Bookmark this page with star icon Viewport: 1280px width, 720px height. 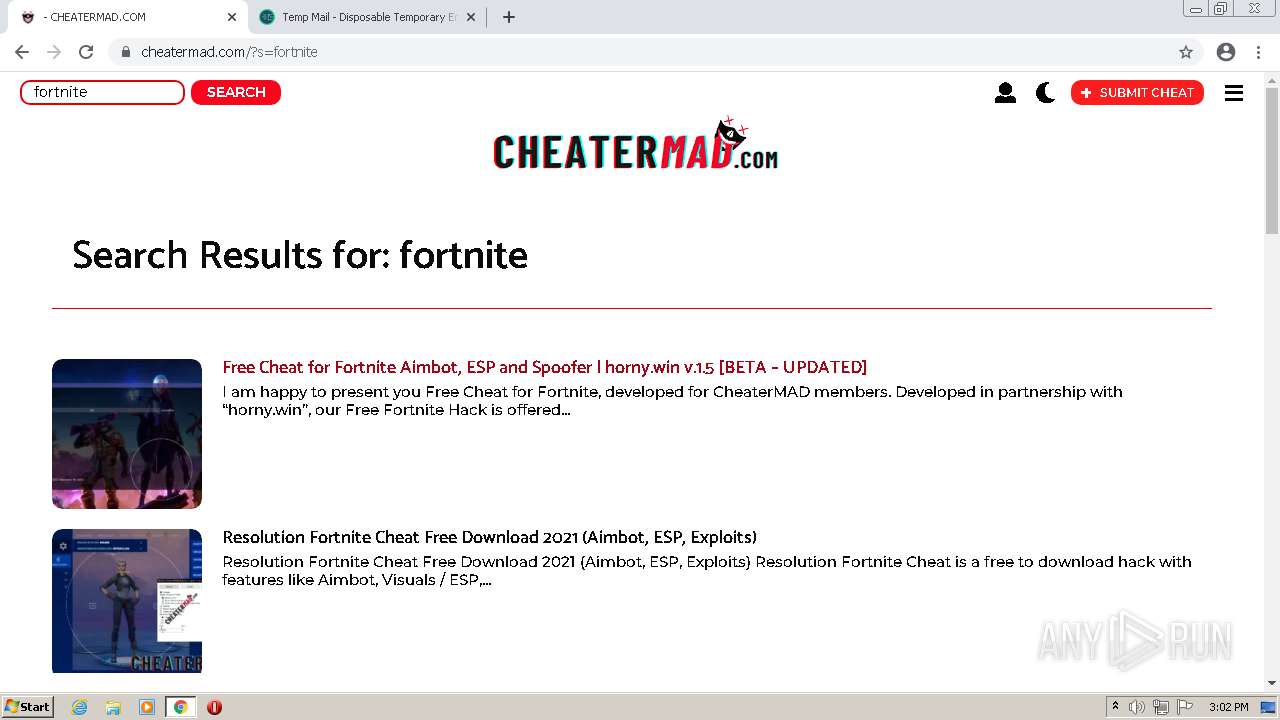pyautogui.click(x=1186, y=52)
